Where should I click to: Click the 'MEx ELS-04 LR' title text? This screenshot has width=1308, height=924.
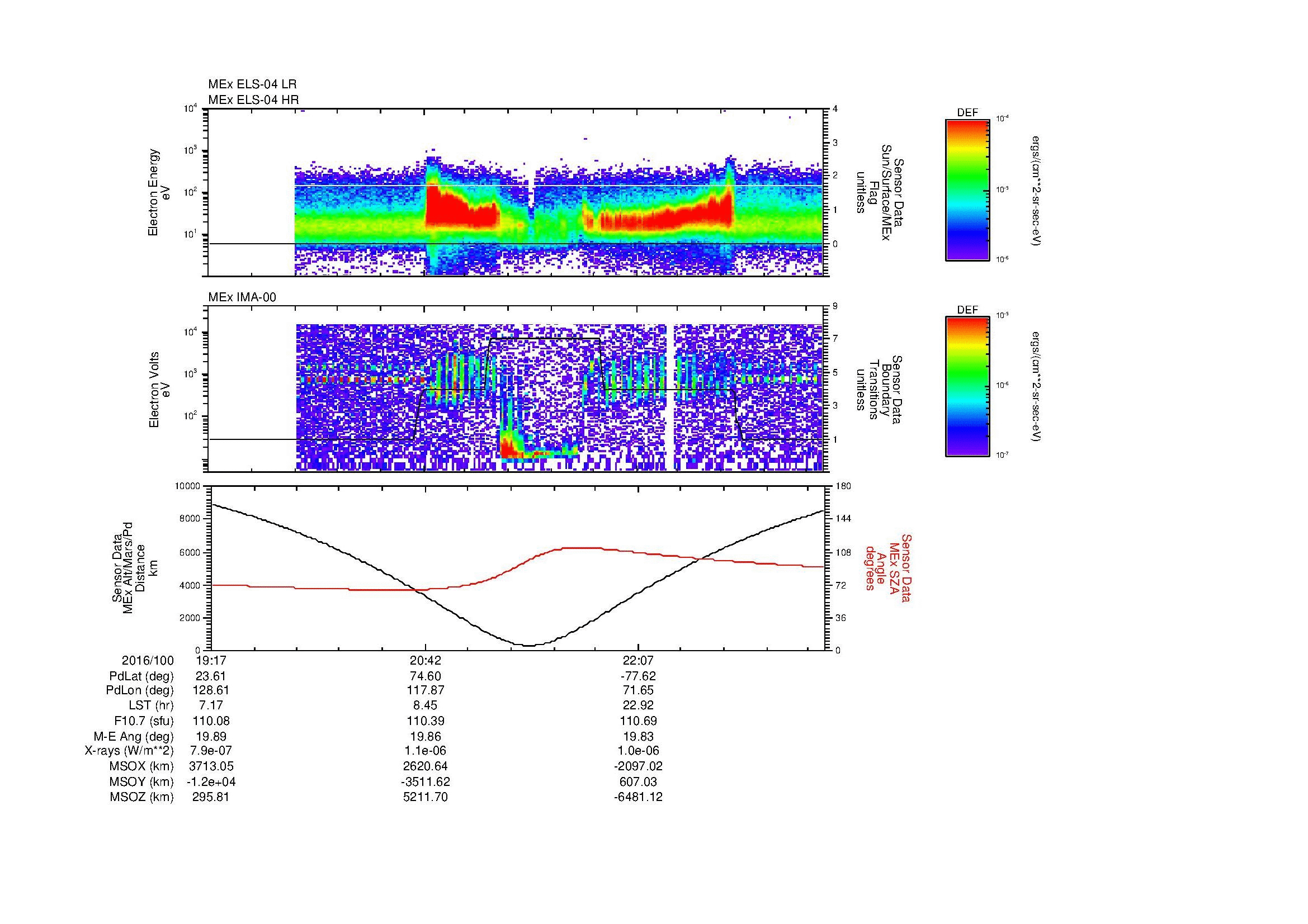pos(252,84)
